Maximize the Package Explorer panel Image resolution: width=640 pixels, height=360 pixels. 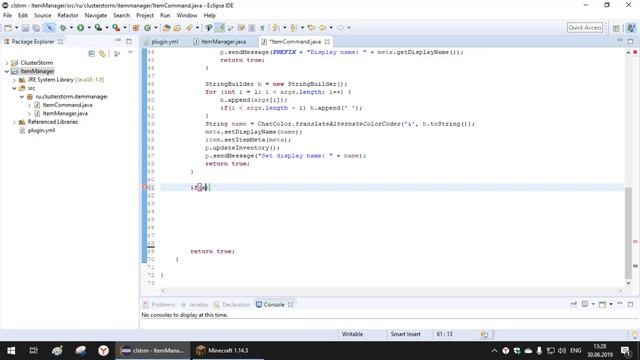pyautogui.click(x=129, y=41)
